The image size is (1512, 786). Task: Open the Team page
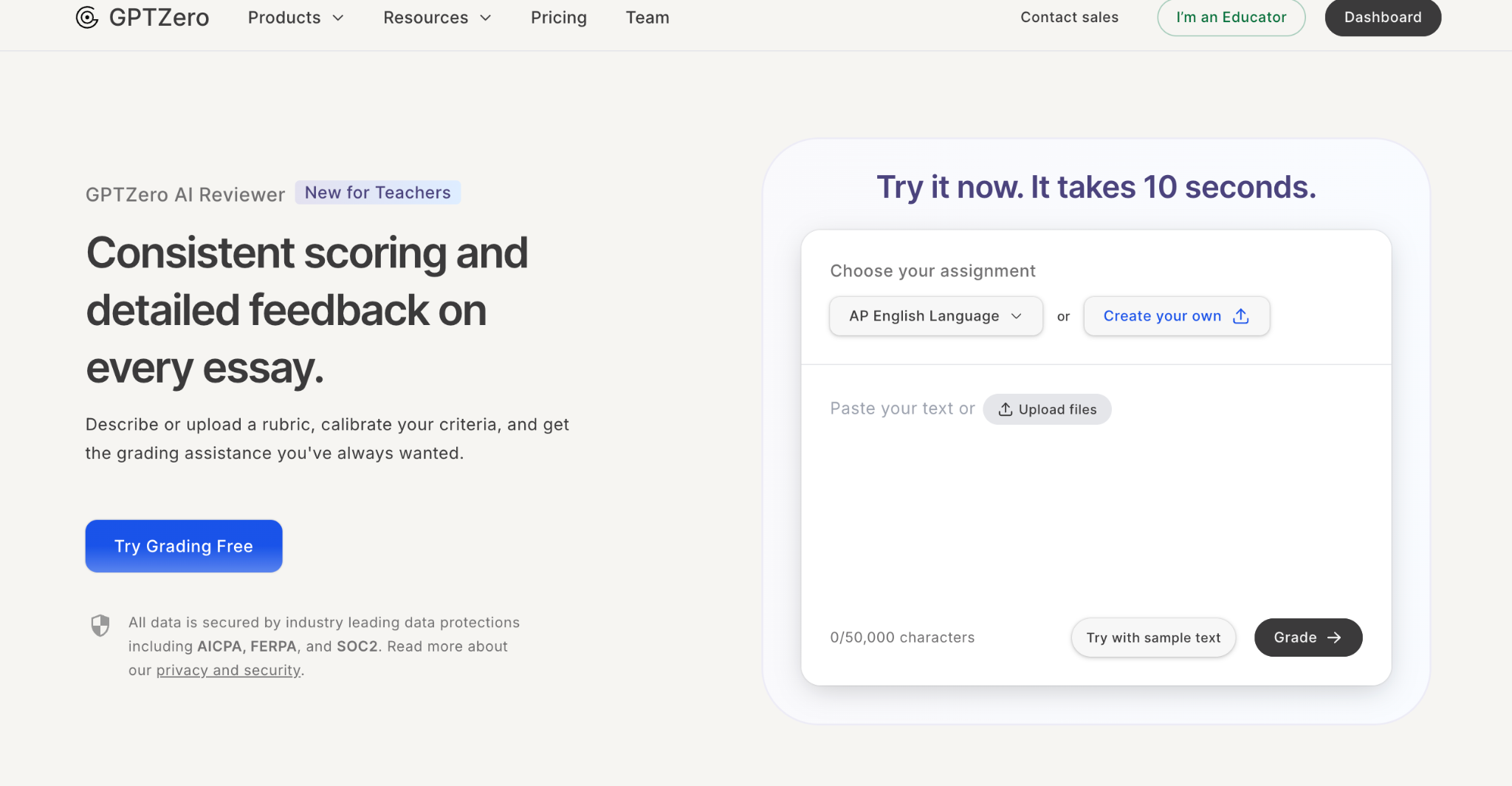coord(647,18)
